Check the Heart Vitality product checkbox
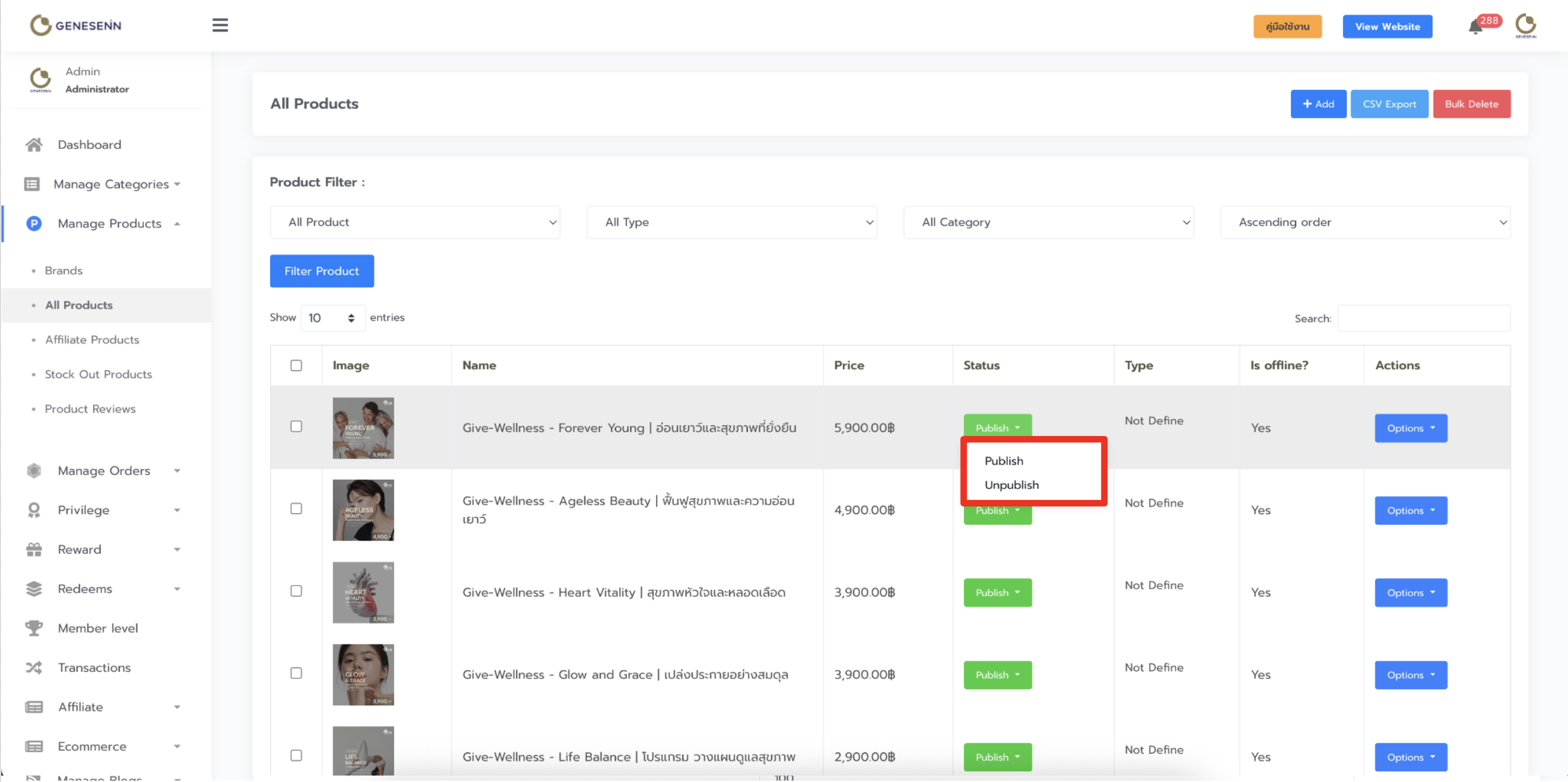Viewport: 1568px width, 782px height. click(296, 591)
